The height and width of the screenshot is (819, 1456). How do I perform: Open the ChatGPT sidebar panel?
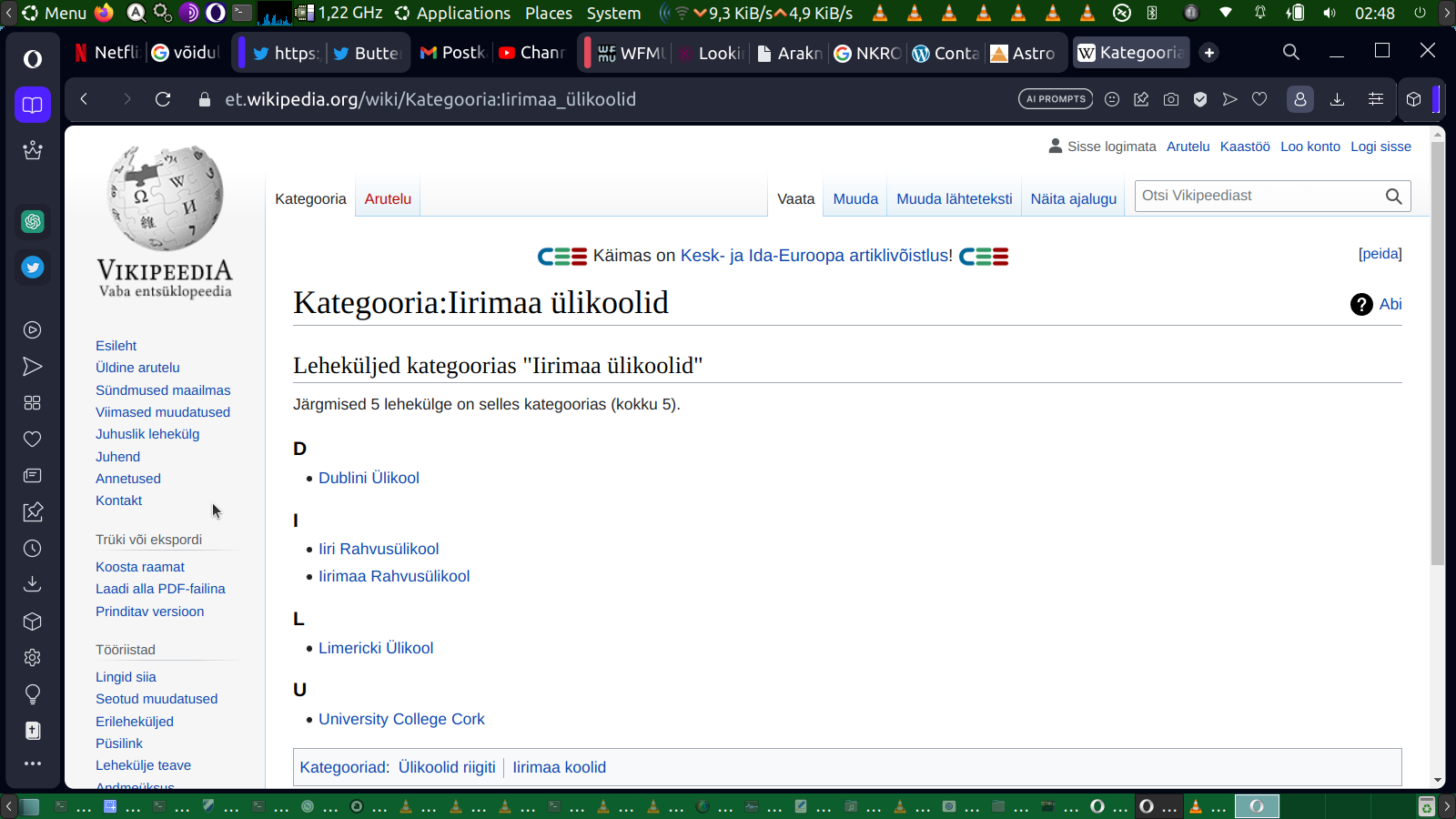33,221
